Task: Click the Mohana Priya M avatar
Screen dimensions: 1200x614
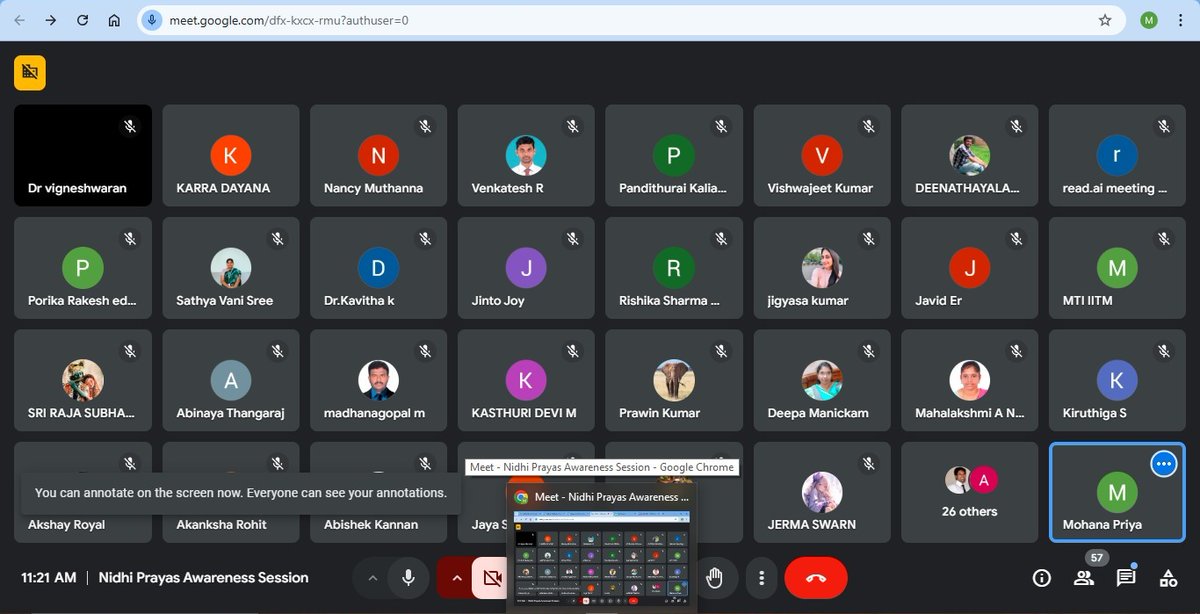Action: tap(1117, 492)
